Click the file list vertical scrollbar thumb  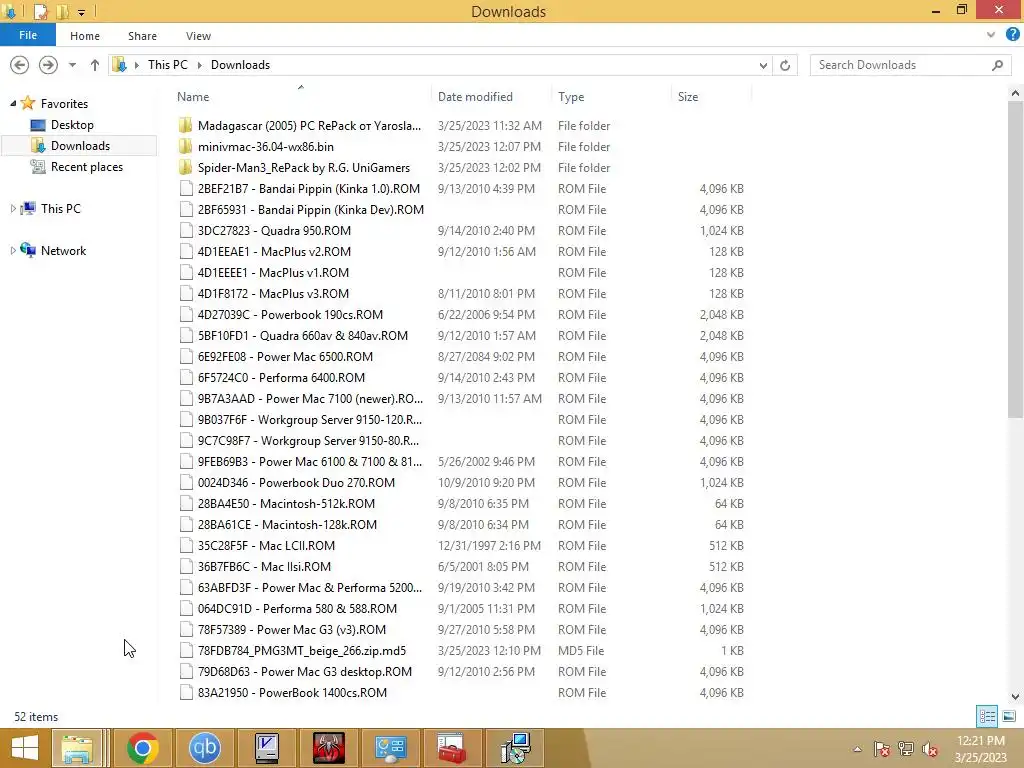(1015, 259)
